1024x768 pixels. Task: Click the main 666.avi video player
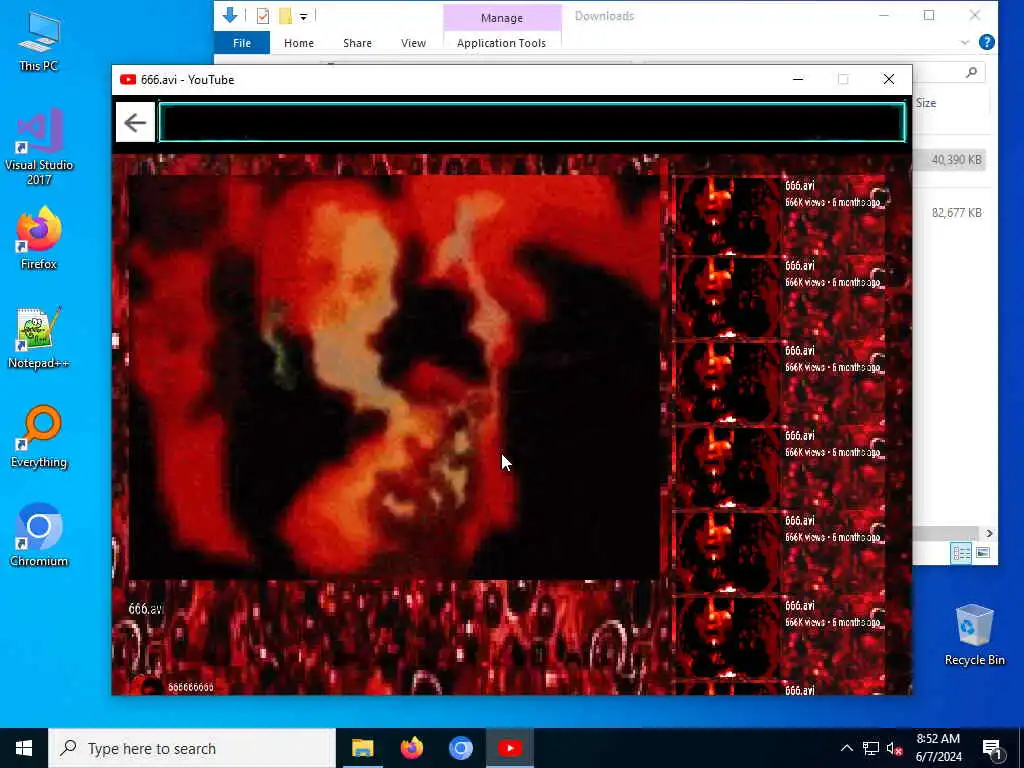pyautogui.click(x=394, y=377)
